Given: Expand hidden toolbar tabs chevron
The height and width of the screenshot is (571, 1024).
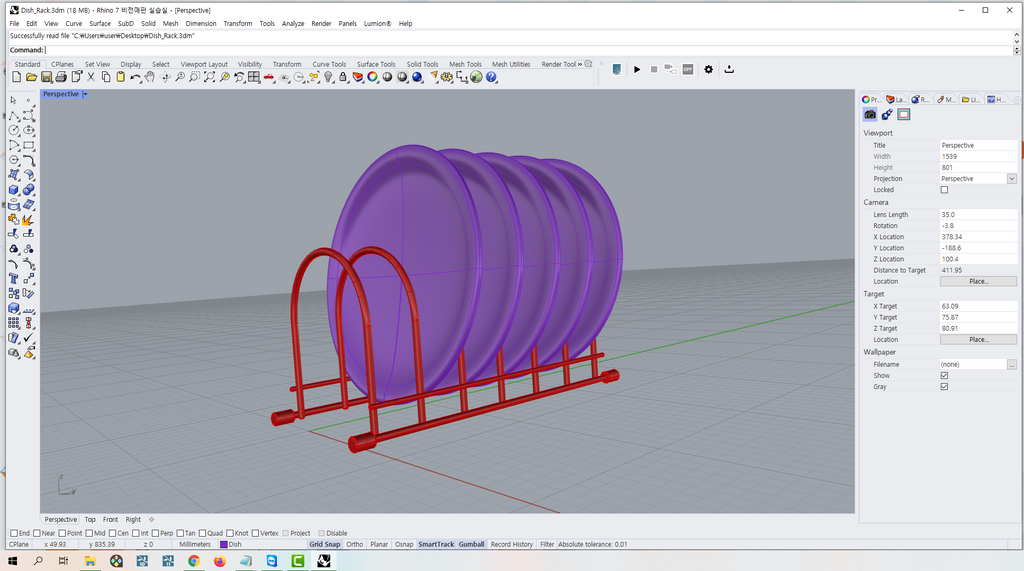Looking at the screenshot, I should tap(581, 64).
